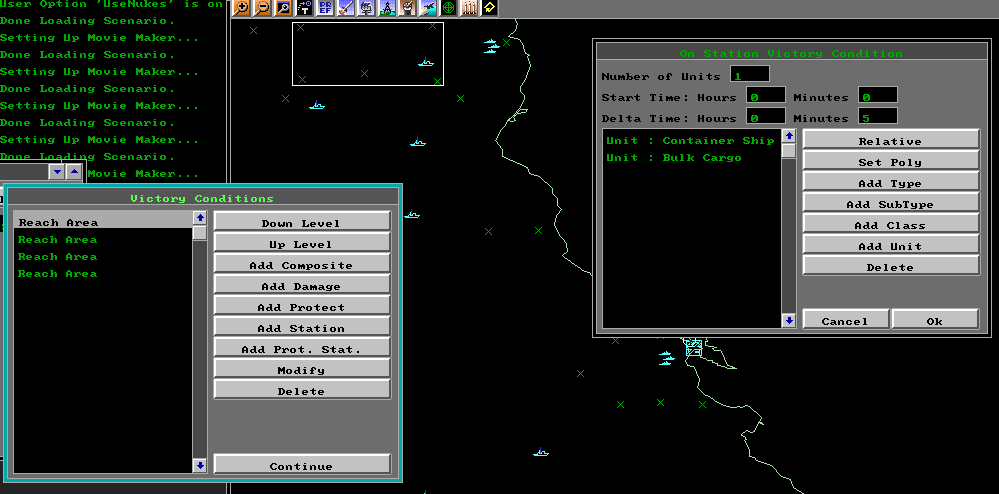The image size is (999, 494).
Task: Click the missile launch toolbar icon
Action: 345,8
